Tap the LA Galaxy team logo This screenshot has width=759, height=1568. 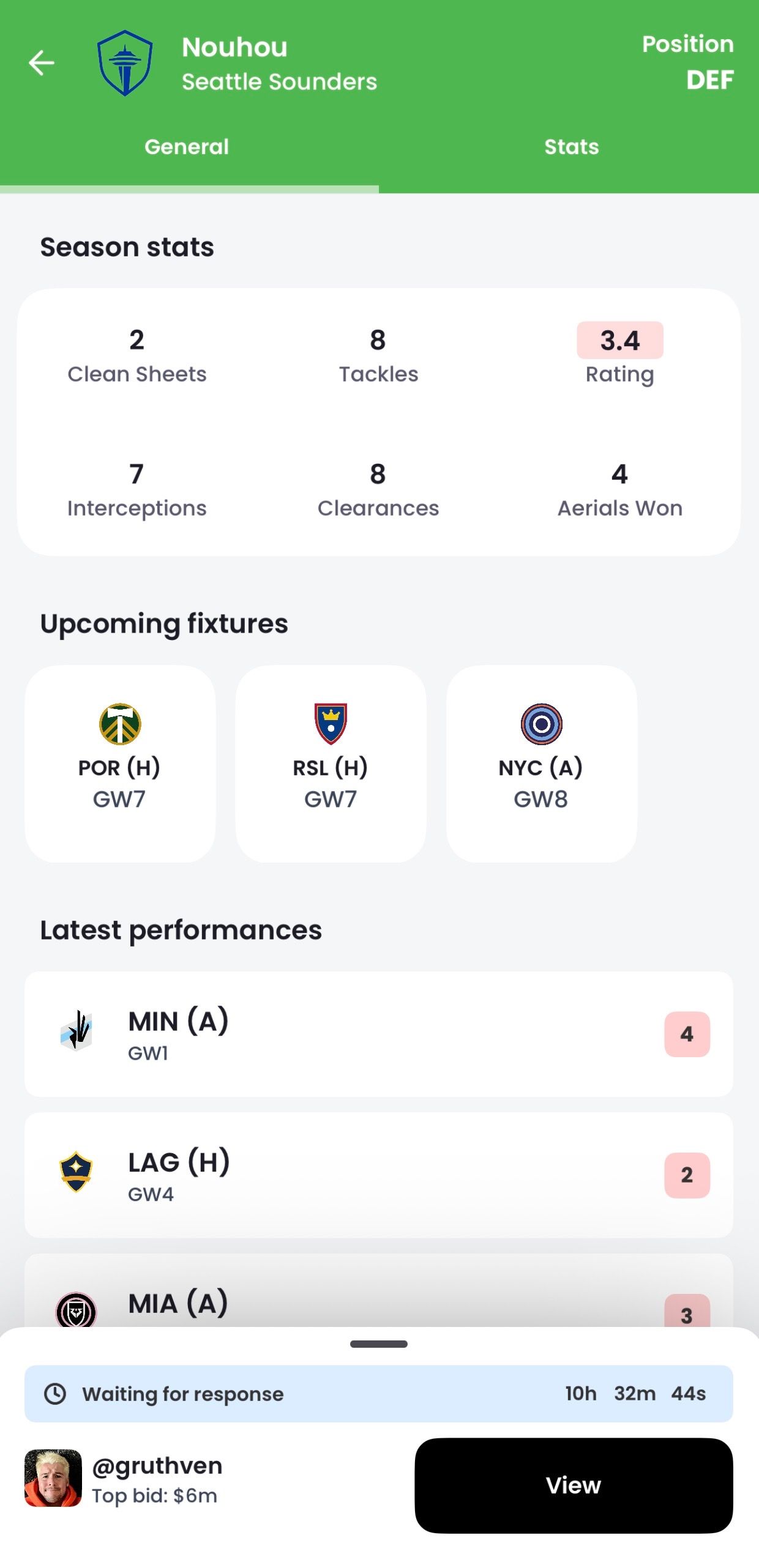click(x=76, y=1171)
